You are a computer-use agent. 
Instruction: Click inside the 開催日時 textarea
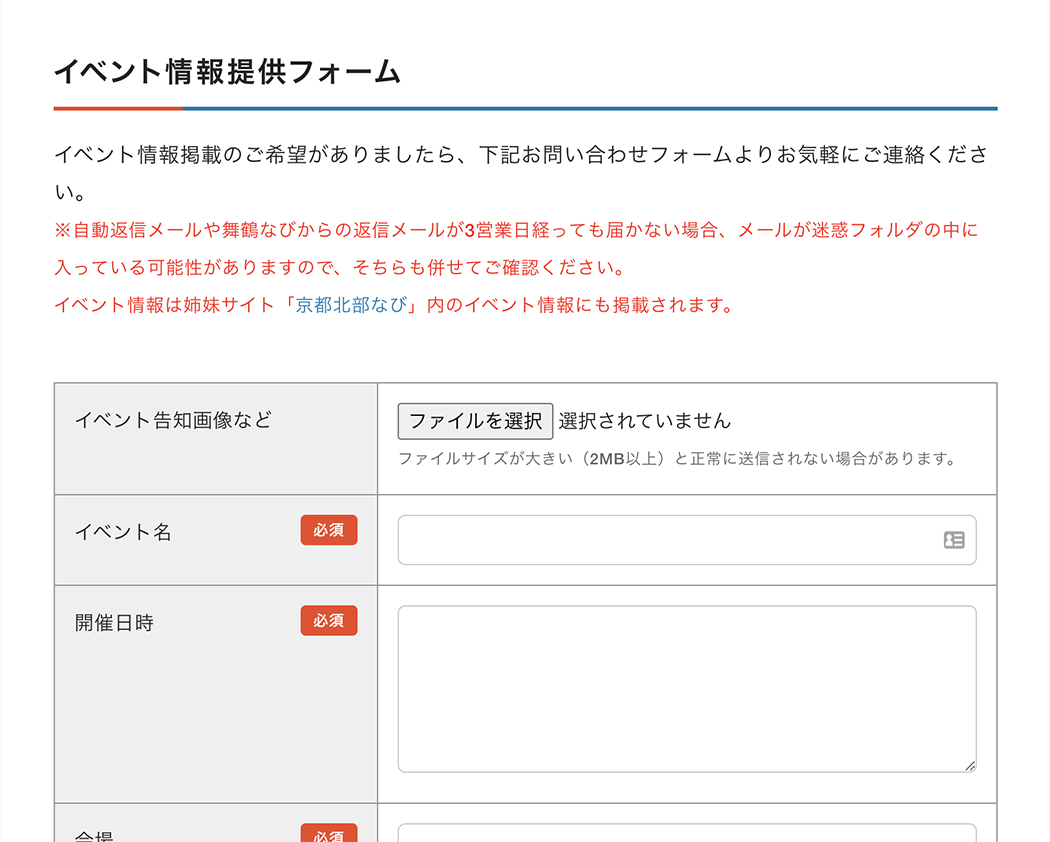pyautogui.click(x=686, y=688)
